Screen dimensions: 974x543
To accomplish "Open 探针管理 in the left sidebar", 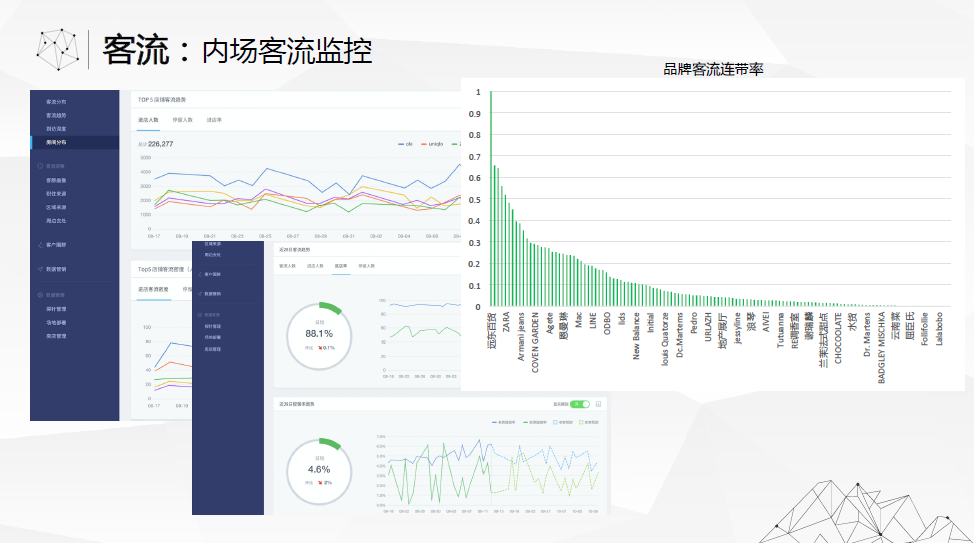I will (56, 309).
